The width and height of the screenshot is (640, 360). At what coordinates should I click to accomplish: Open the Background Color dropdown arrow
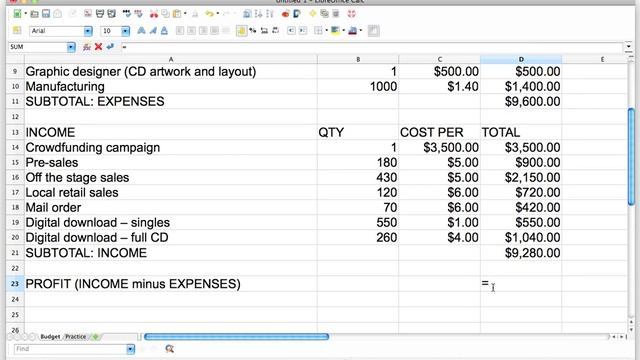click(344, 31)
